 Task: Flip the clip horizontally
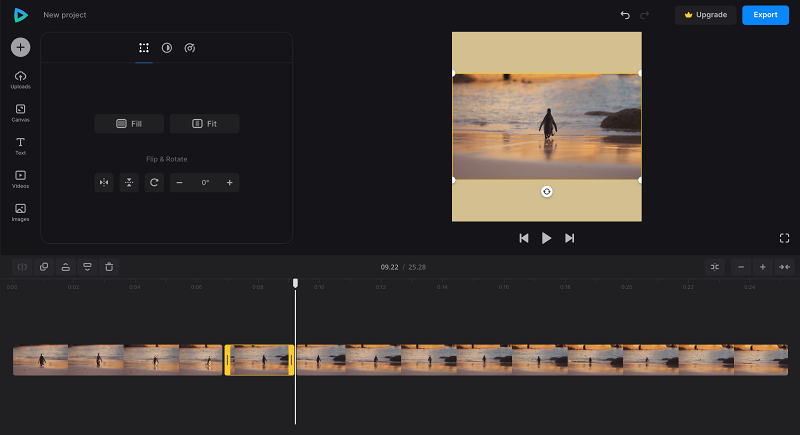(x=104, y=183)
